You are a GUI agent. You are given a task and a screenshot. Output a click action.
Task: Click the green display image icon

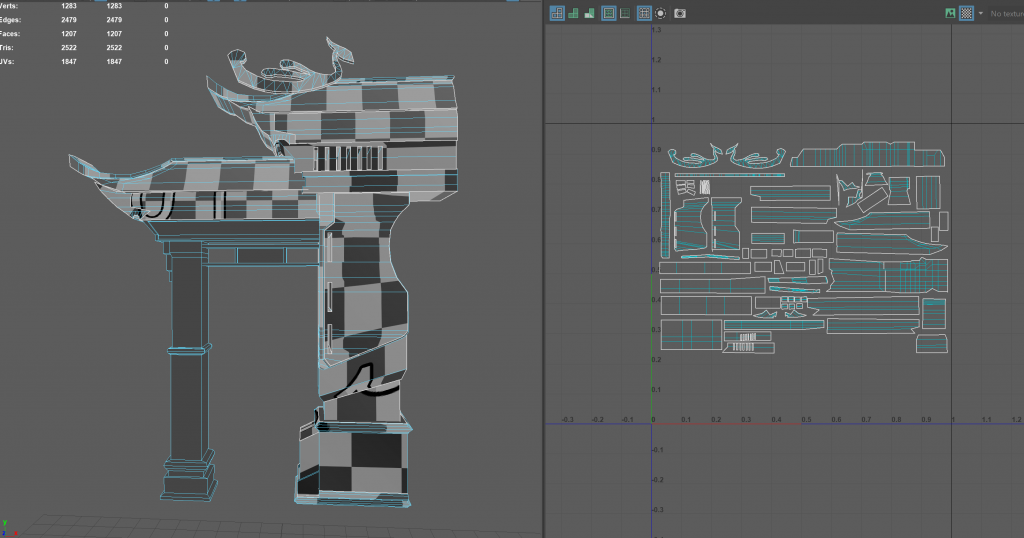[x=949, y=13]
